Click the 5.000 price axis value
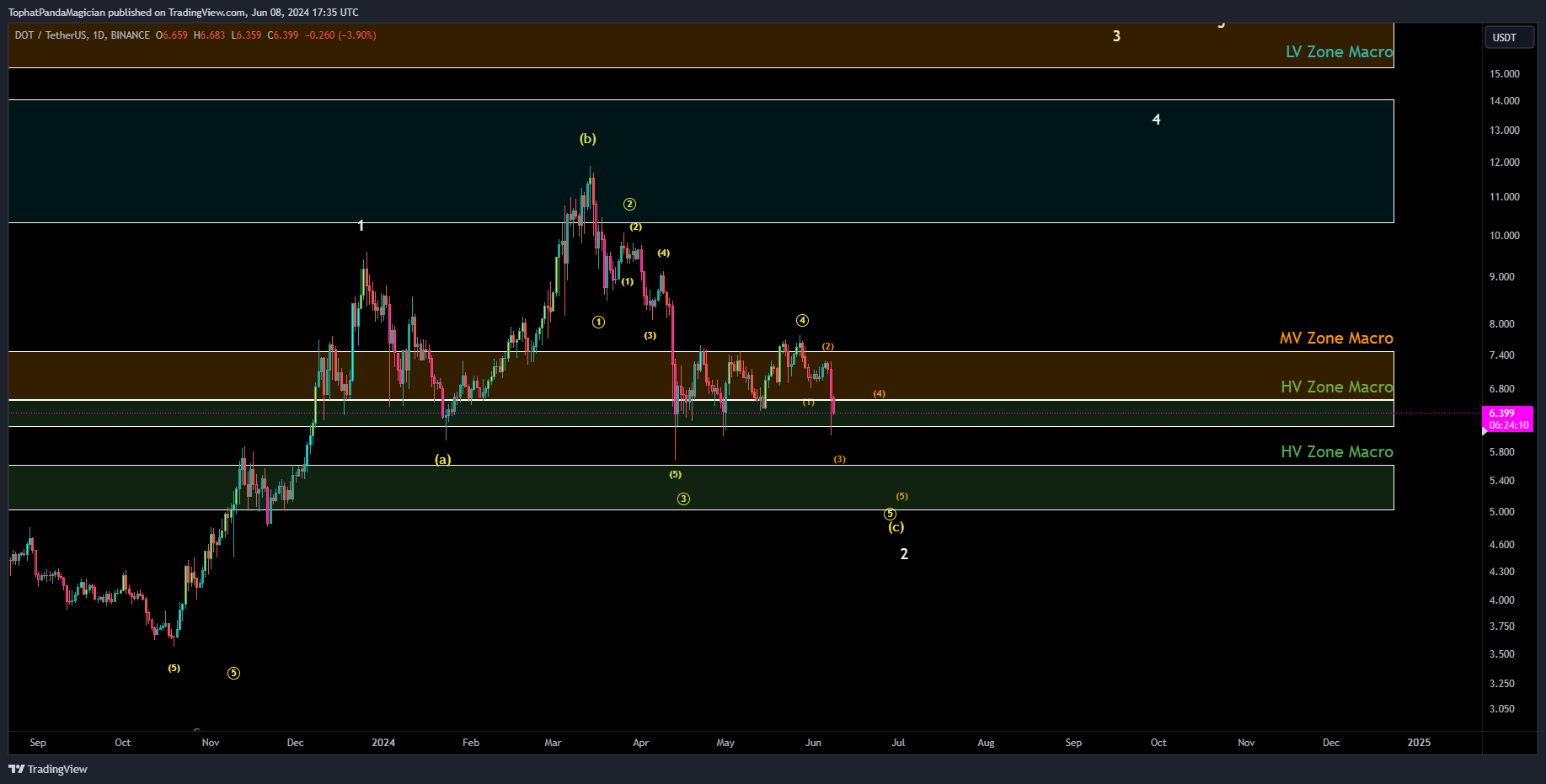The width and height of the screenshot is (1546, 784). (1502, 512)
